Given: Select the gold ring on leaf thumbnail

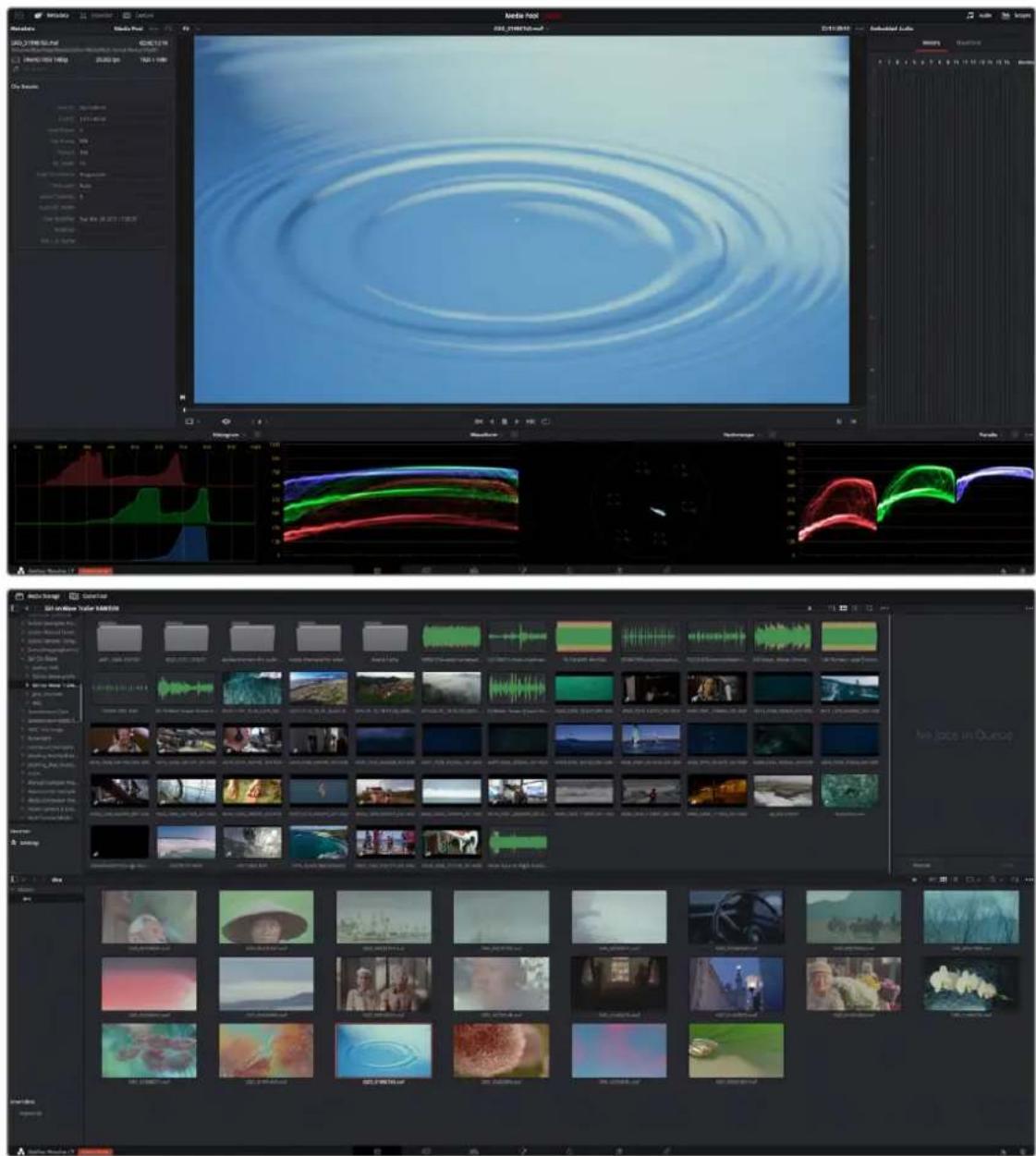Looking at the screenshot, I should point(737,1050).
